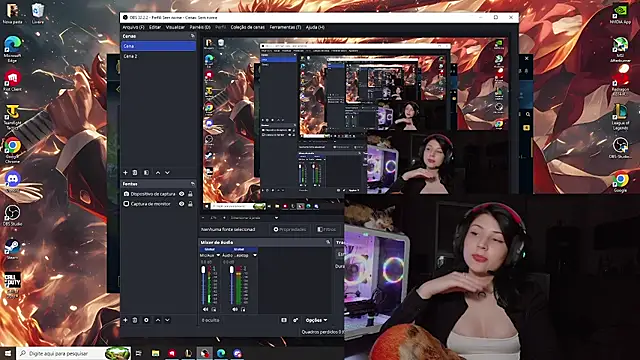Click the Windows taskbar search box
The image size is (640, 360).
point(73,353)
